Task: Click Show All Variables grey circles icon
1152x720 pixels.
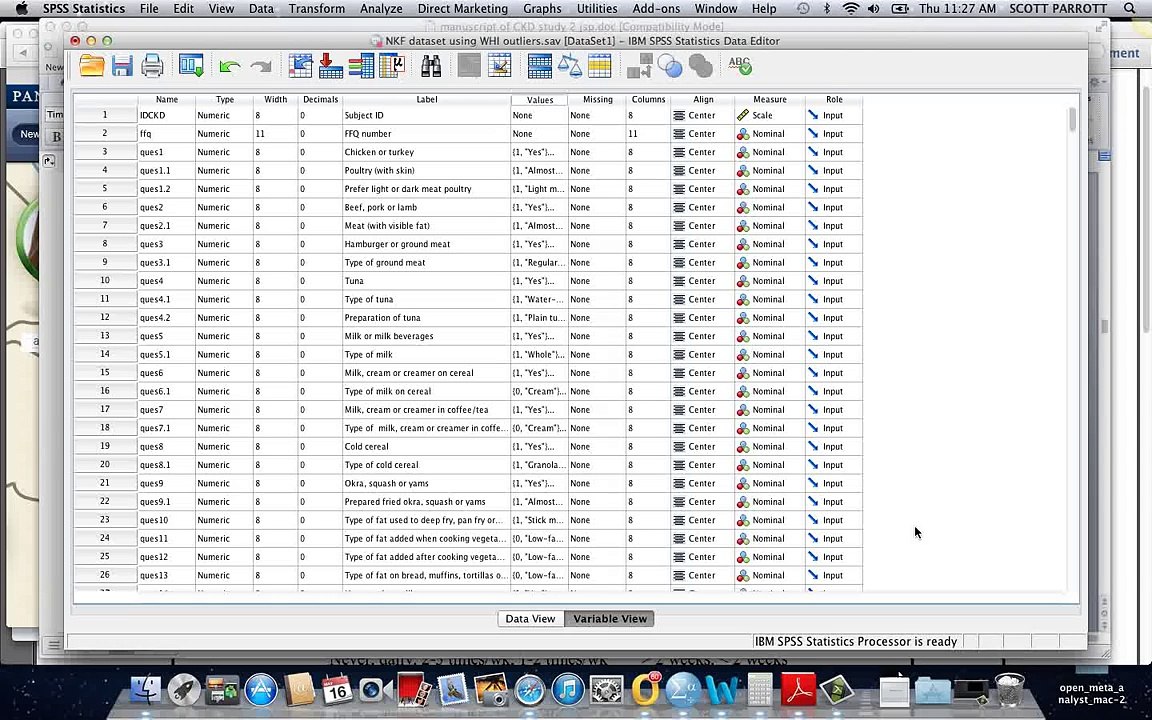Action: point(700,66)
